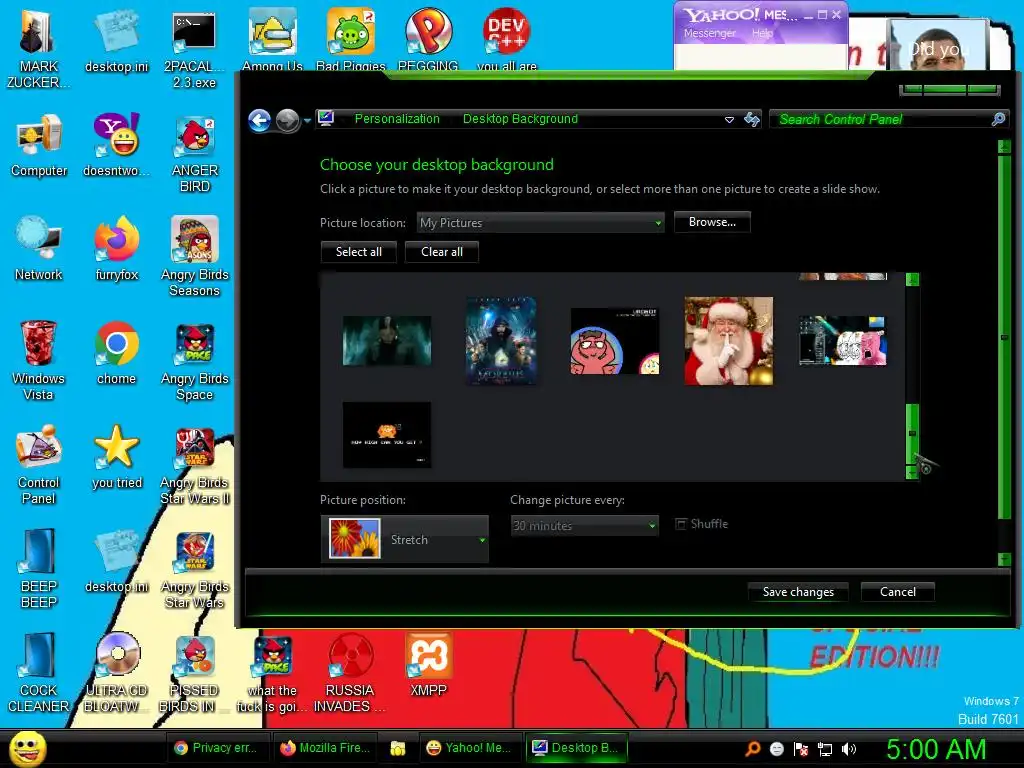Image resolution: width=1024 pixels, height=768 pixels.
Task: Choose the Santa Claus wallpaper thumbnail
Action: [728, 341]
